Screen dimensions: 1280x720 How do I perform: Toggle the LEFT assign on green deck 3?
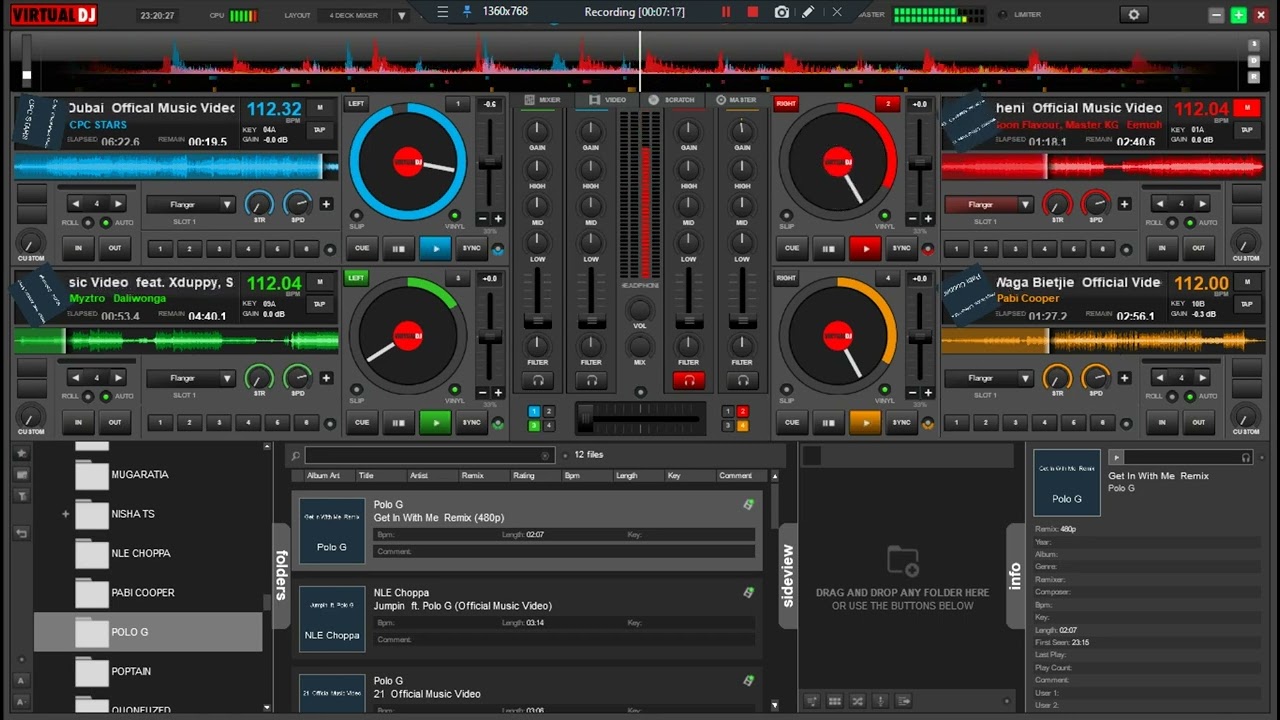pyautogui.click(x=356, y=278)
